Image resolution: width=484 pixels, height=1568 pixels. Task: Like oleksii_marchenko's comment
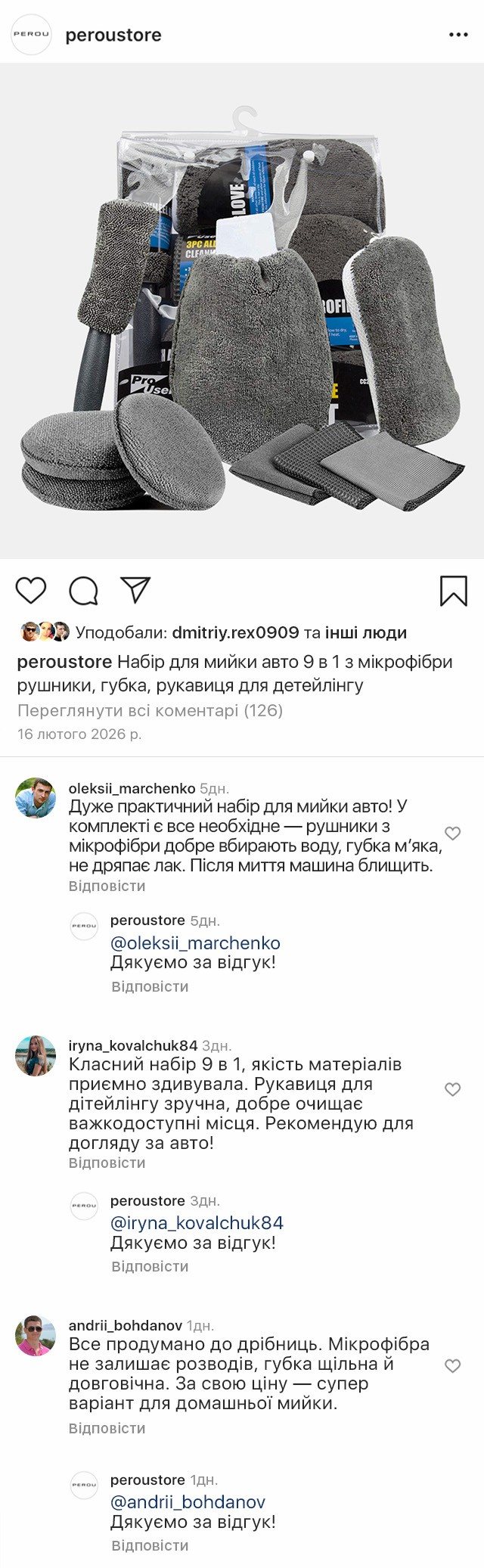point(452,833)
